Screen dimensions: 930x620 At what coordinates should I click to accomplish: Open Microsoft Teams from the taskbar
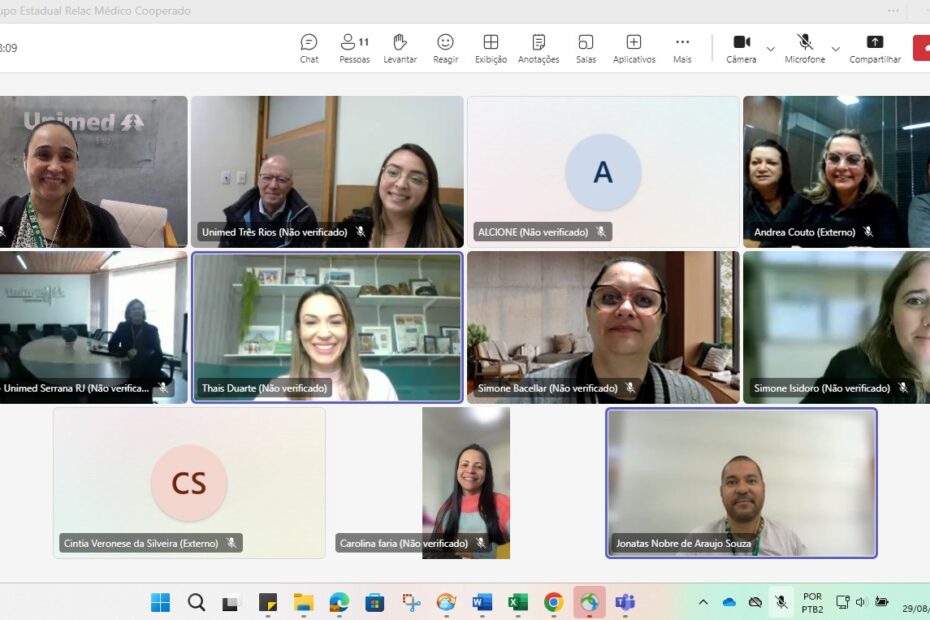[x=625, y=602]
